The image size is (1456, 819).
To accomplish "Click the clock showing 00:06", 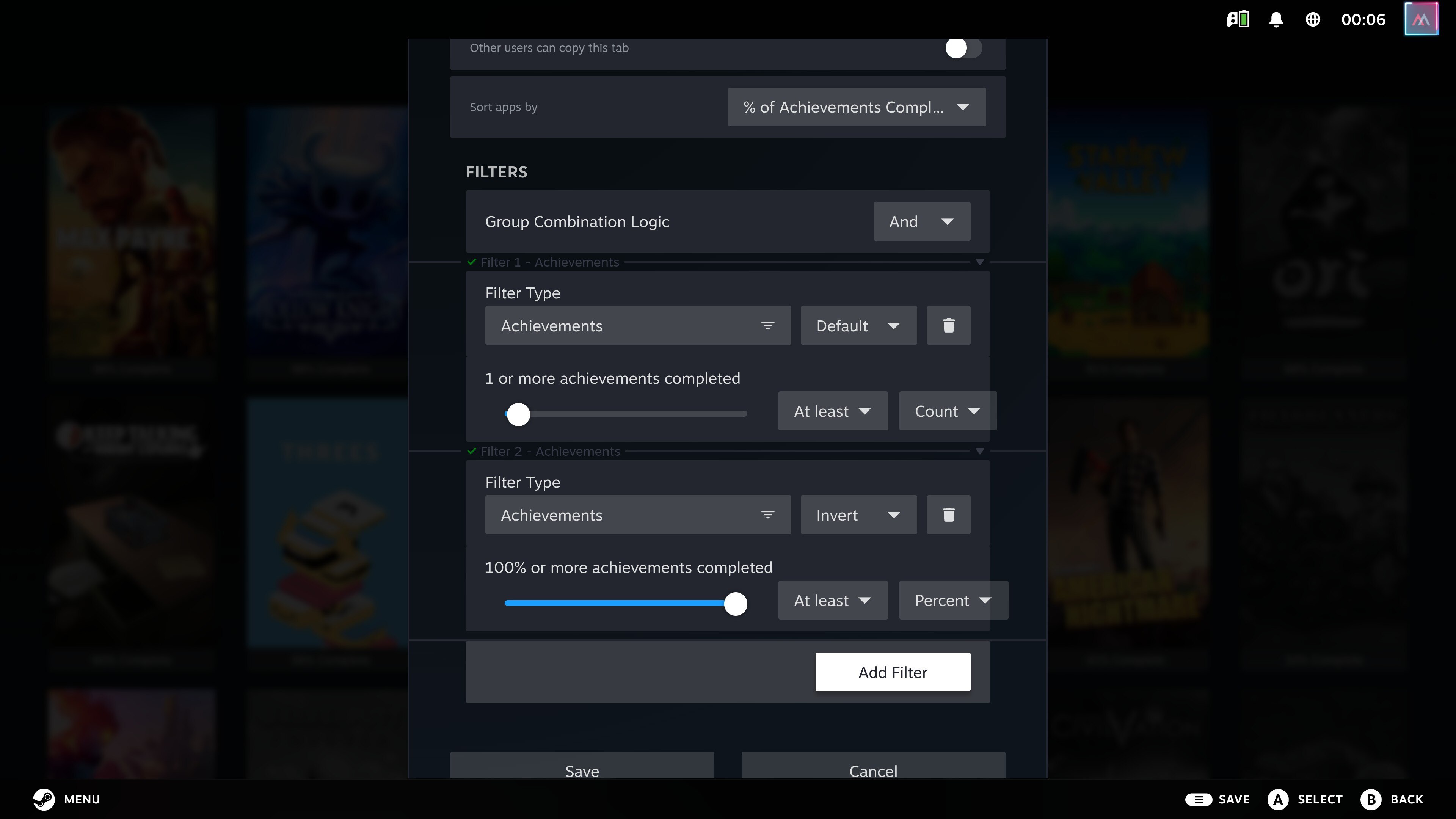I will tap(1363, 19).
